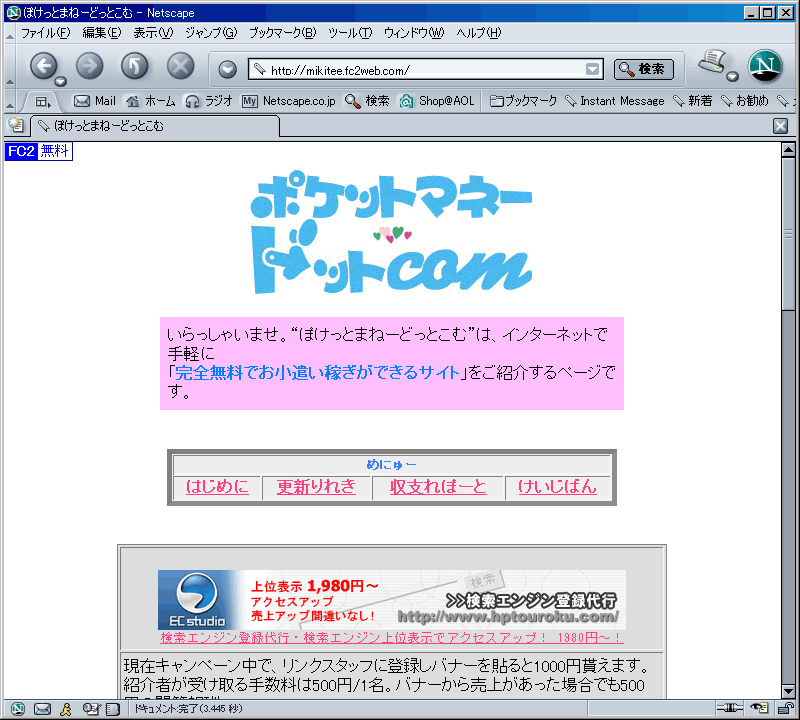Viewport: 800px width, 720px height.
Task: Open Address Book from the status bar icon
Action: coord(113,708)
